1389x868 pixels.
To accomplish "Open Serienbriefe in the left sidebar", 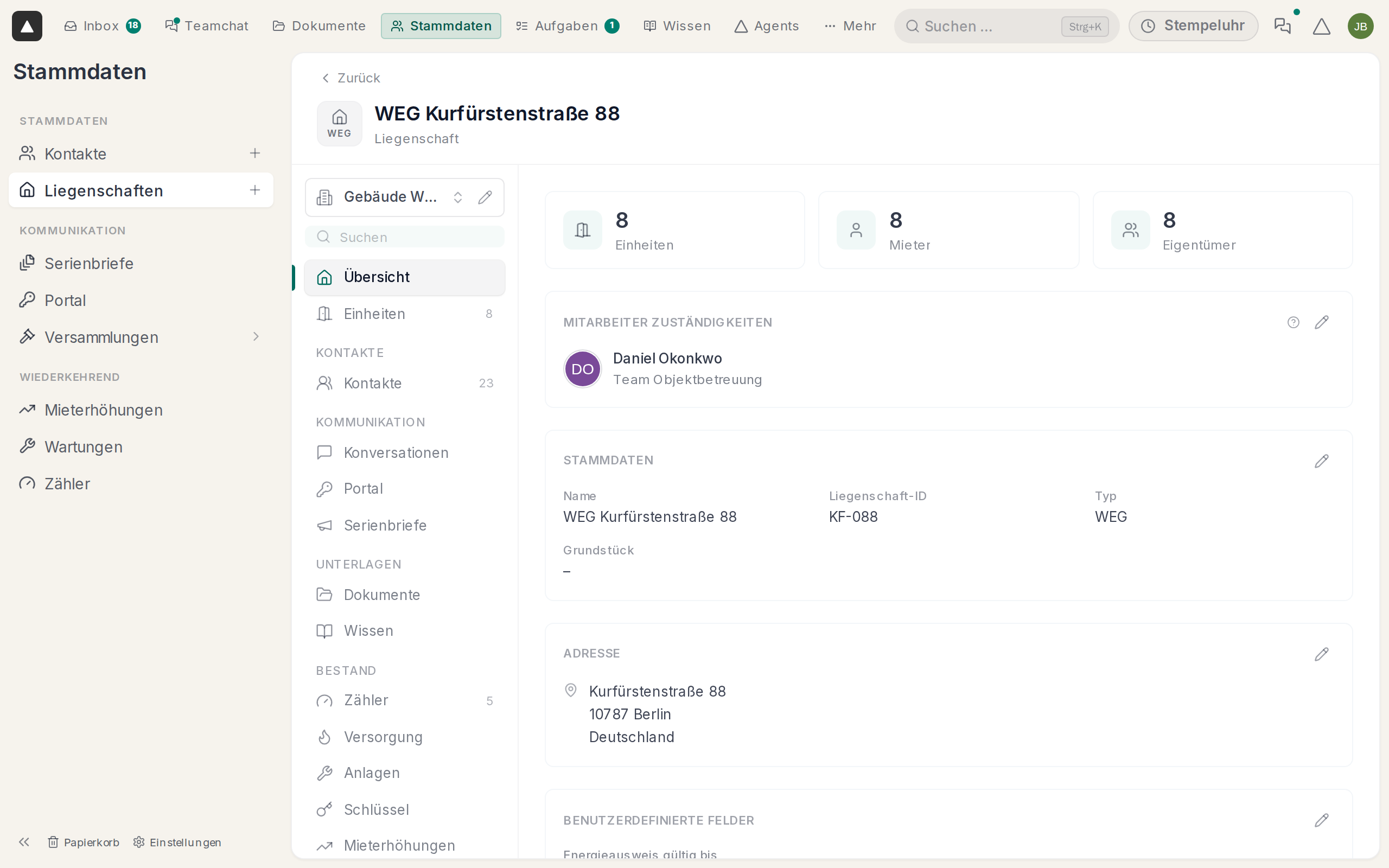I will (141, 264).
